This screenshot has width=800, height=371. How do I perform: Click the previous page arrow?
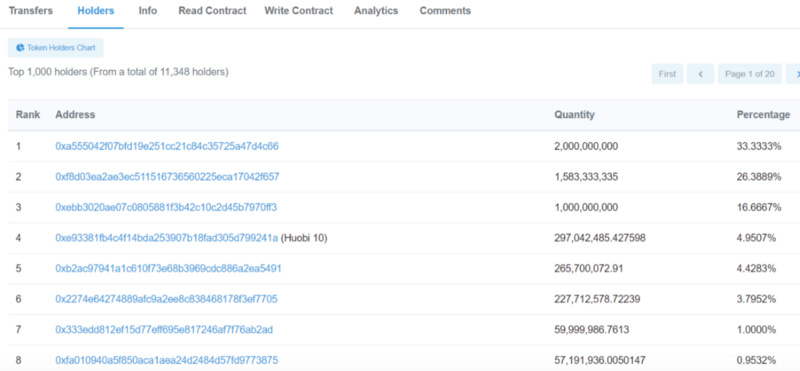coord(701,74)
